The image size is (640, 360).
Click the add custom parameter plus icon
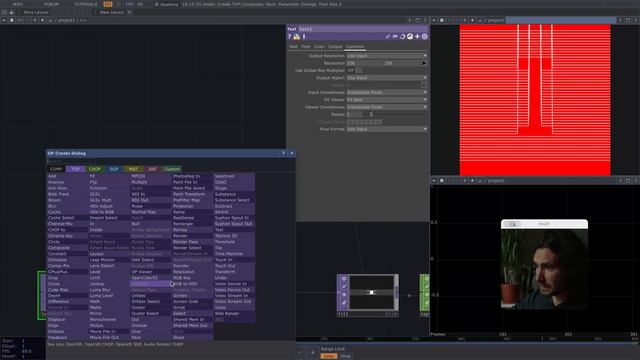click(417, 37)
